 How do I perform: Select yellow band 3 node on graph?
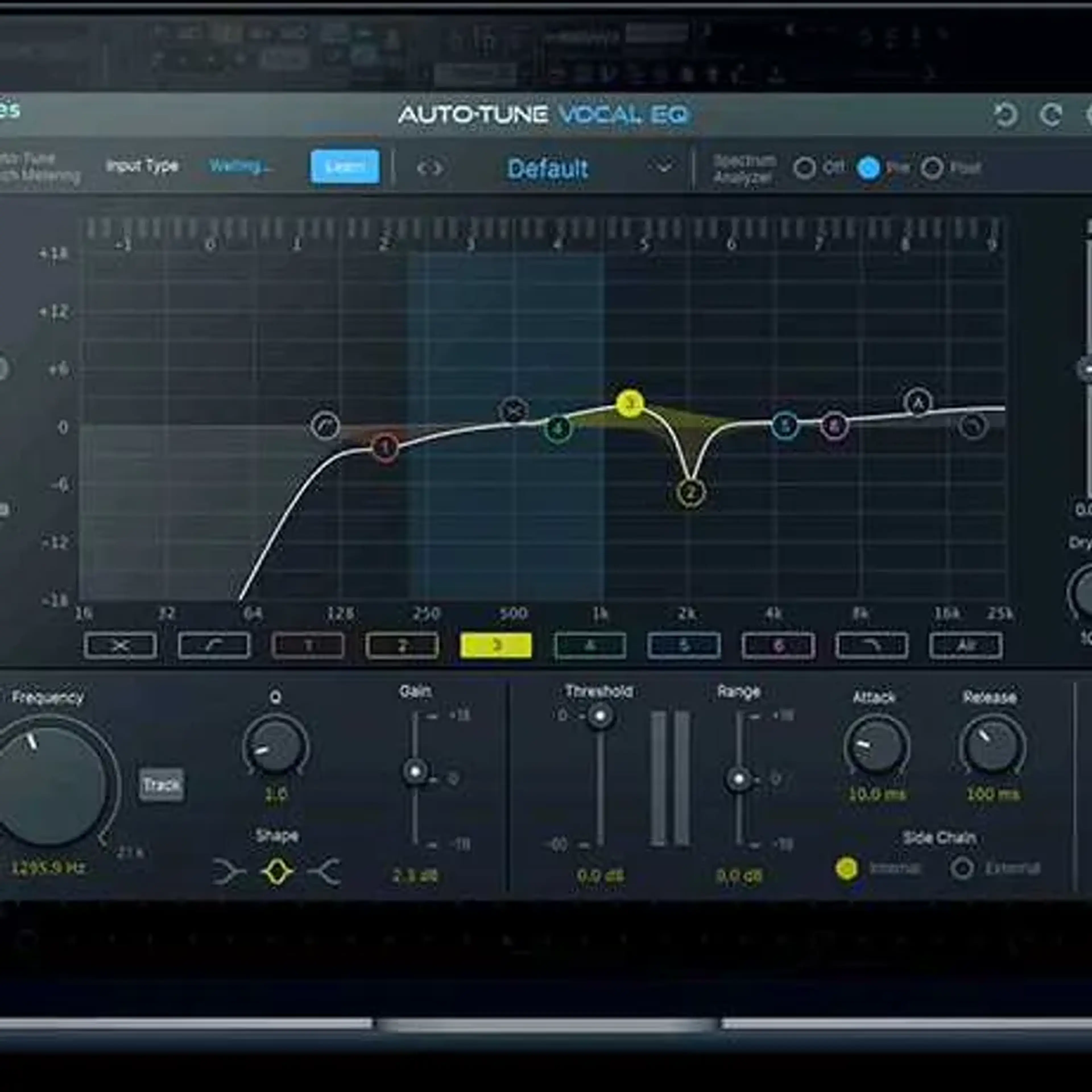click(629, 404)
